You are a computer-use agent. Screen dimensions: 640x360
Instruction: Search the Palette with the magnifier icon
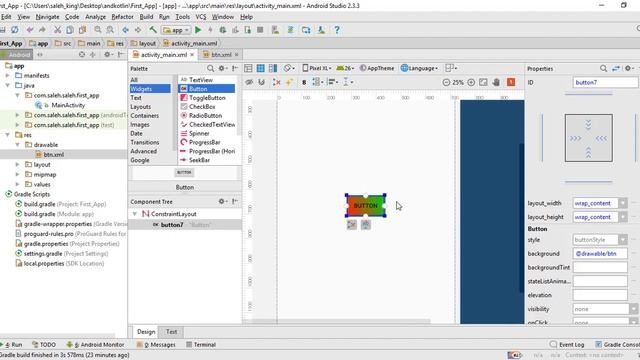210,69
